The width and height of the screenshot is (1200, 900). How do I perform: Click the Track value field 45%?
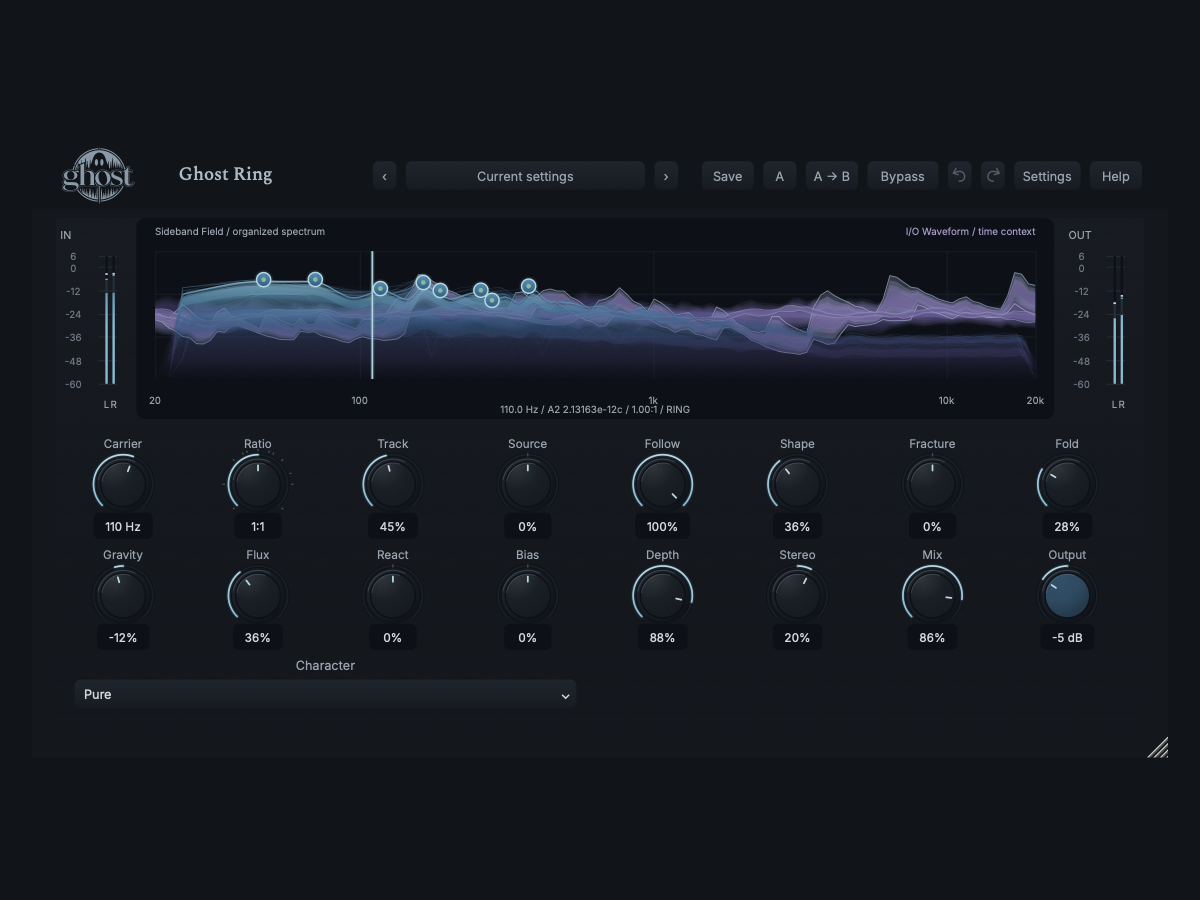point(393,526)
